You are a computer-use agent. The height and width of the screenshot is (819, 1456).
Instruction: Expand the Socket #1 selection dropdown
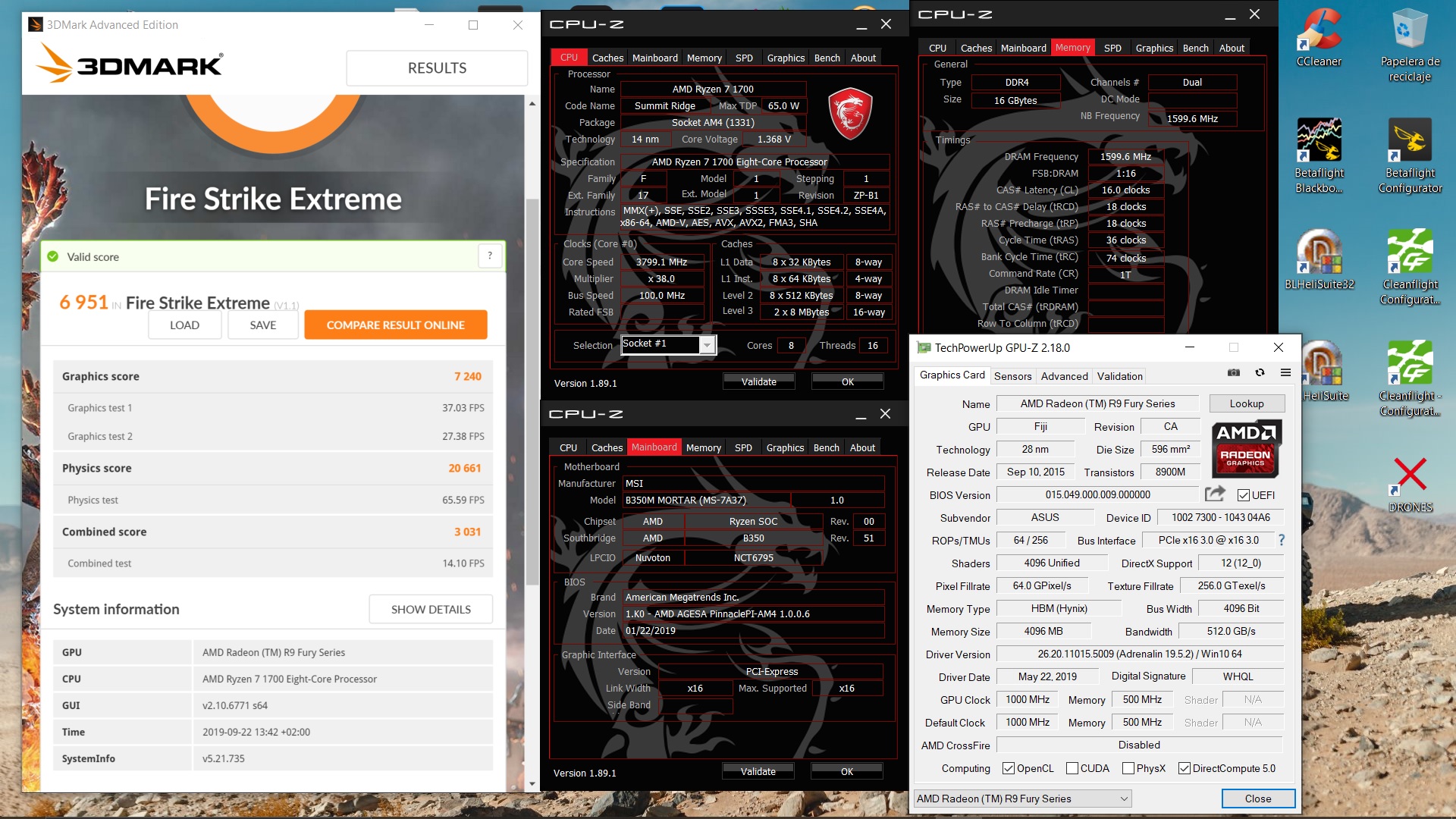(707, 345)
